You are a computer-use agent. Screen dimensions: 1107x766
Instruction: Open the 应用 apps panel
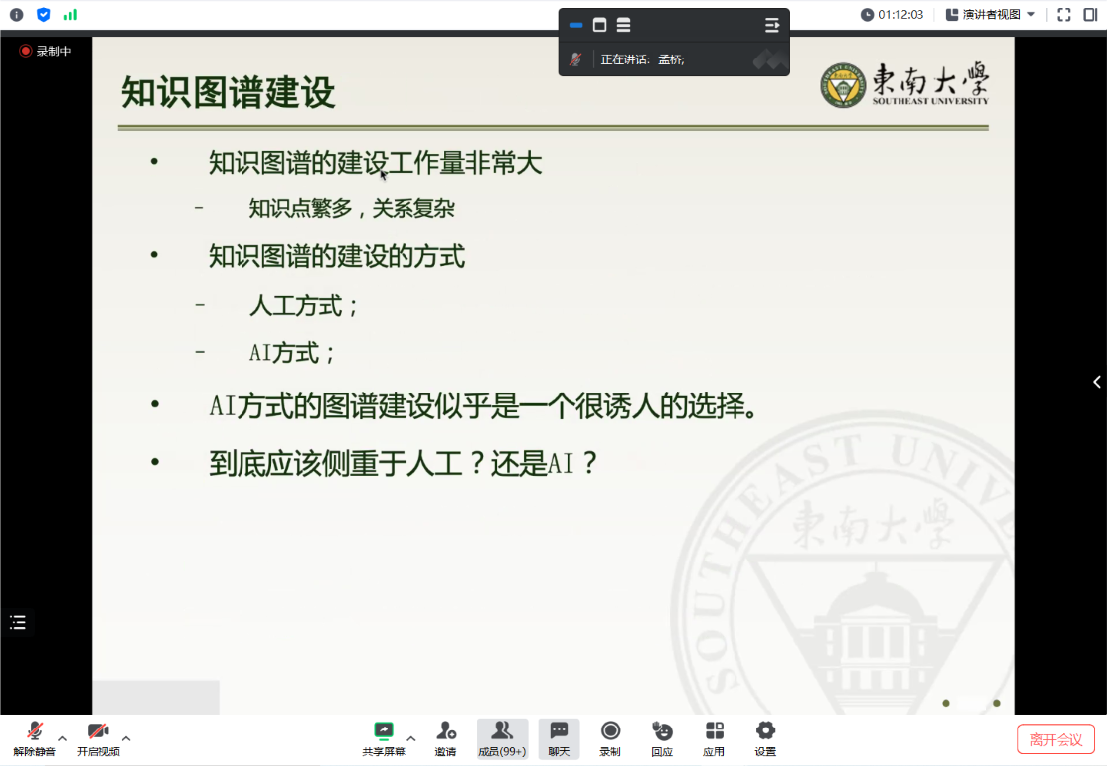714,739
